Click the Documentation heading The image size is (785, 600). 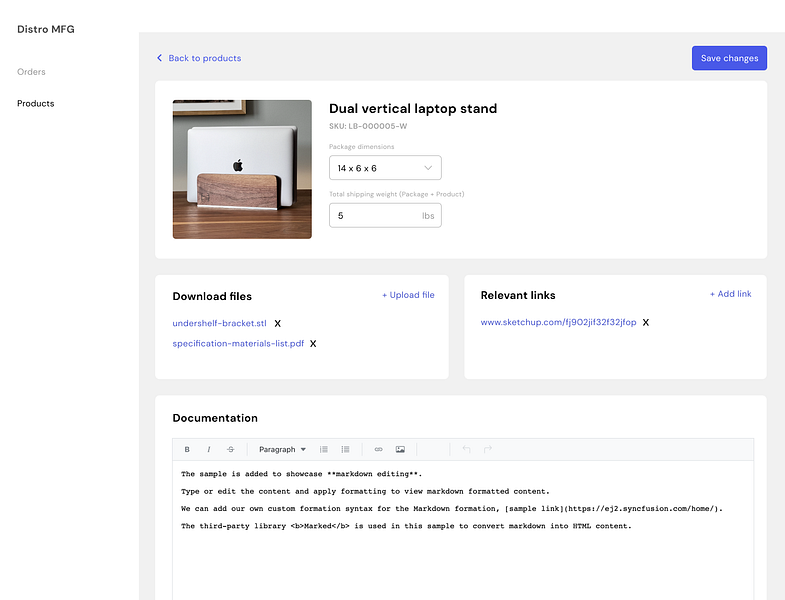[x=215, y=418]
